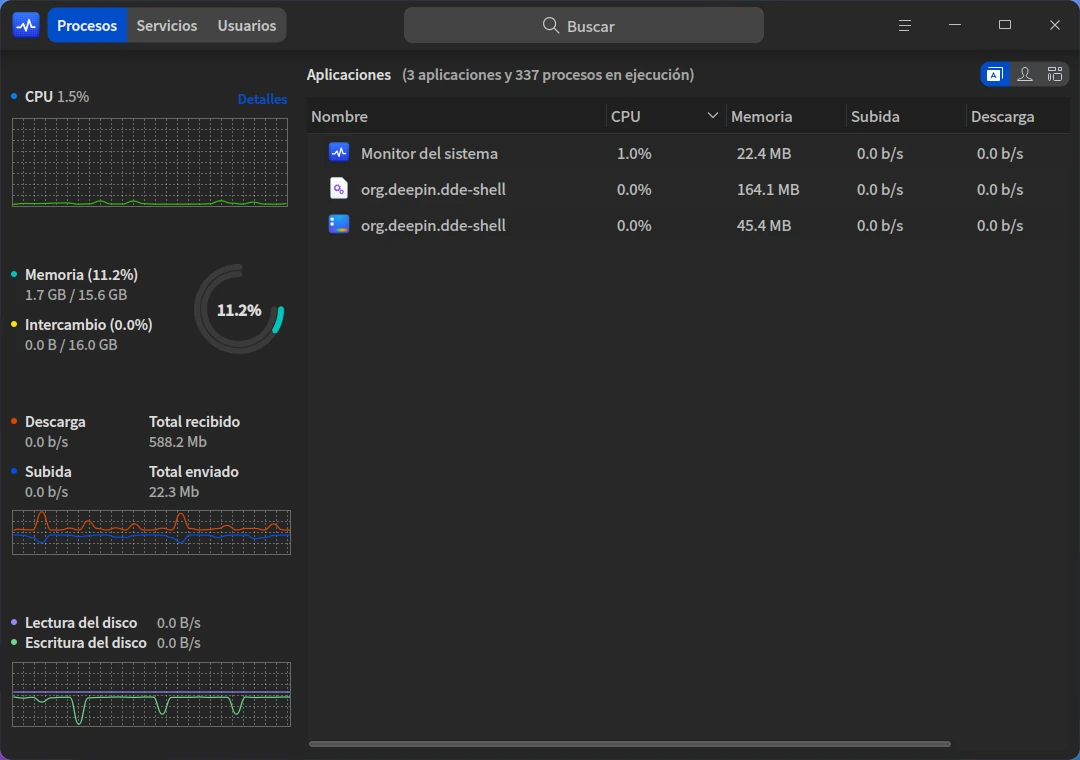Viewport: 1080px width, 760px height.
Task: Show all processes view
Action: (x=1055, y=74)
